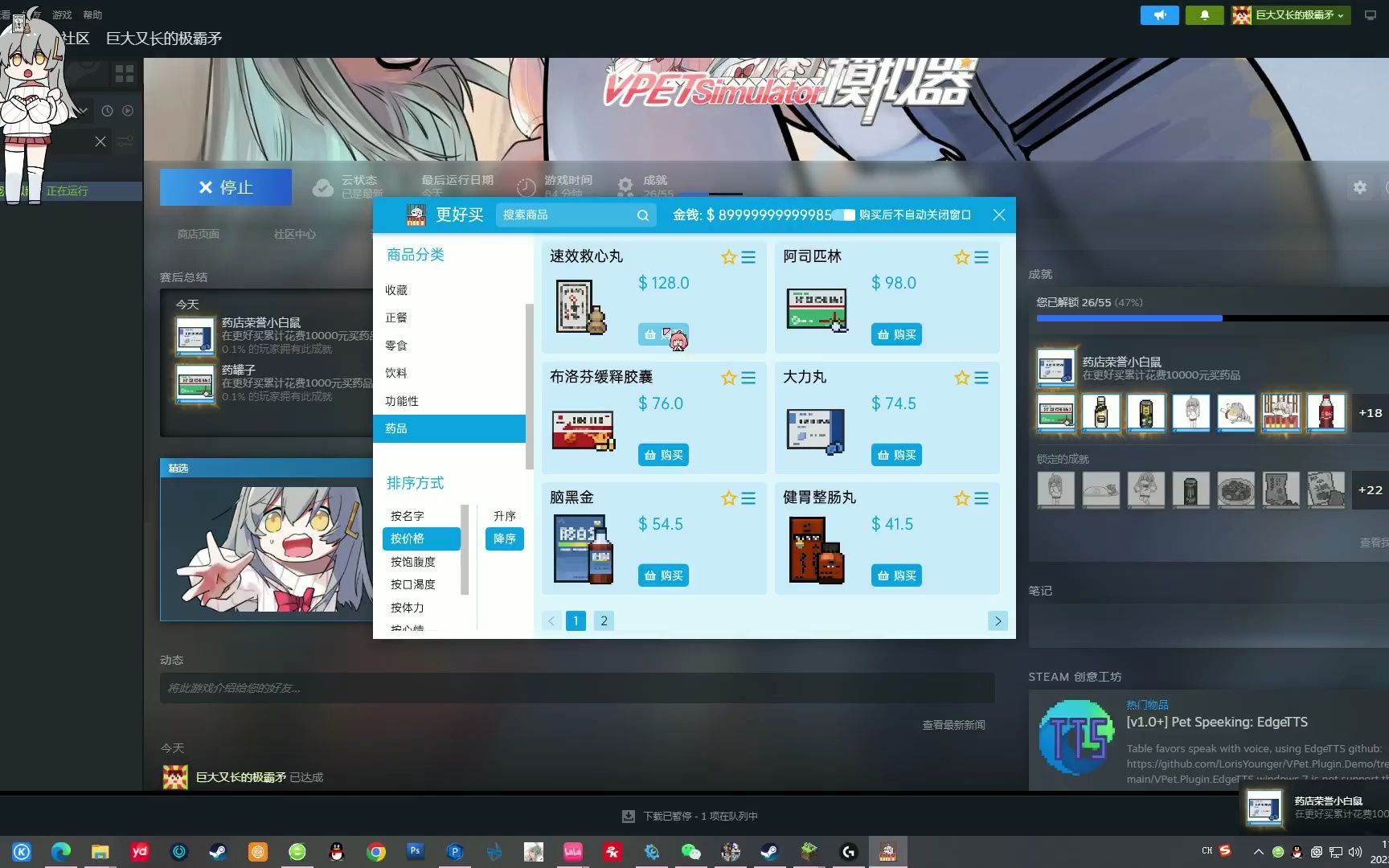This screenshot has height=868, width=1389.
Task: Favorite 大力丸 with its star icon
Action: click(x=961, y=378)
